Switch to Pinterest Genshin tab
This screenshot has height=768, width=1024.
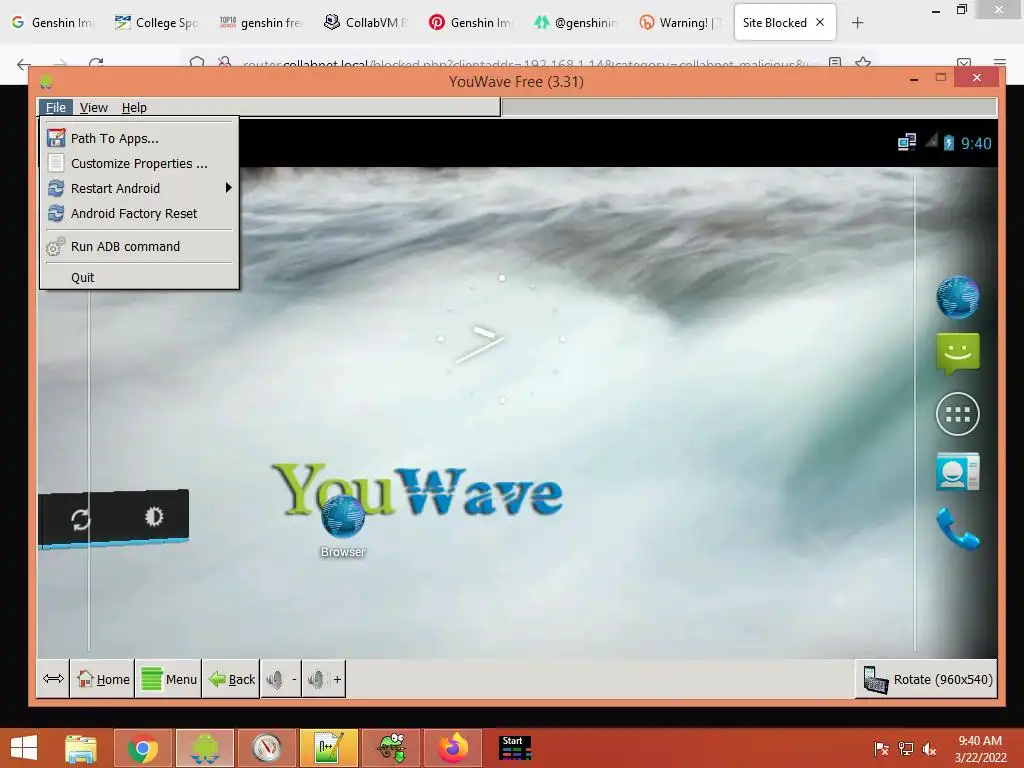(470, 22)
